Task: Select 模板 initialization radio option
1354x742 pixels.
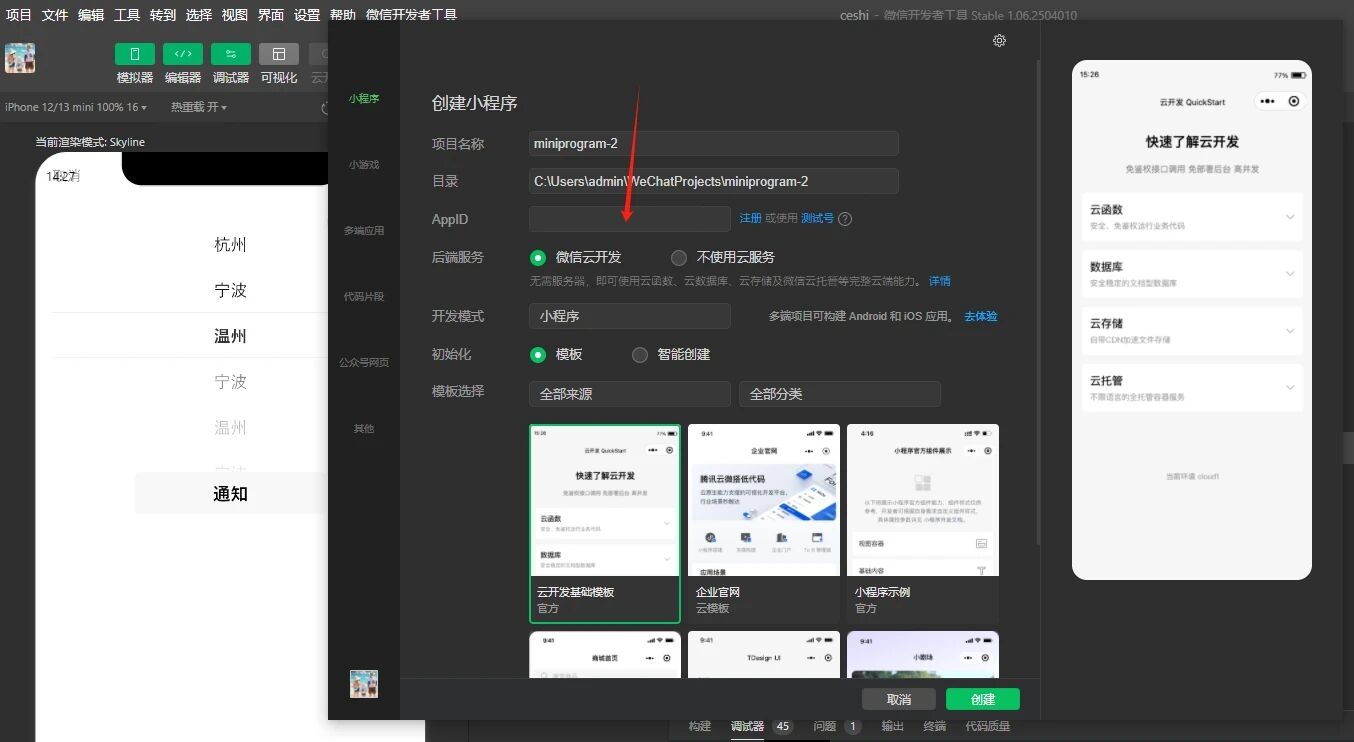Action: [538, 355]
